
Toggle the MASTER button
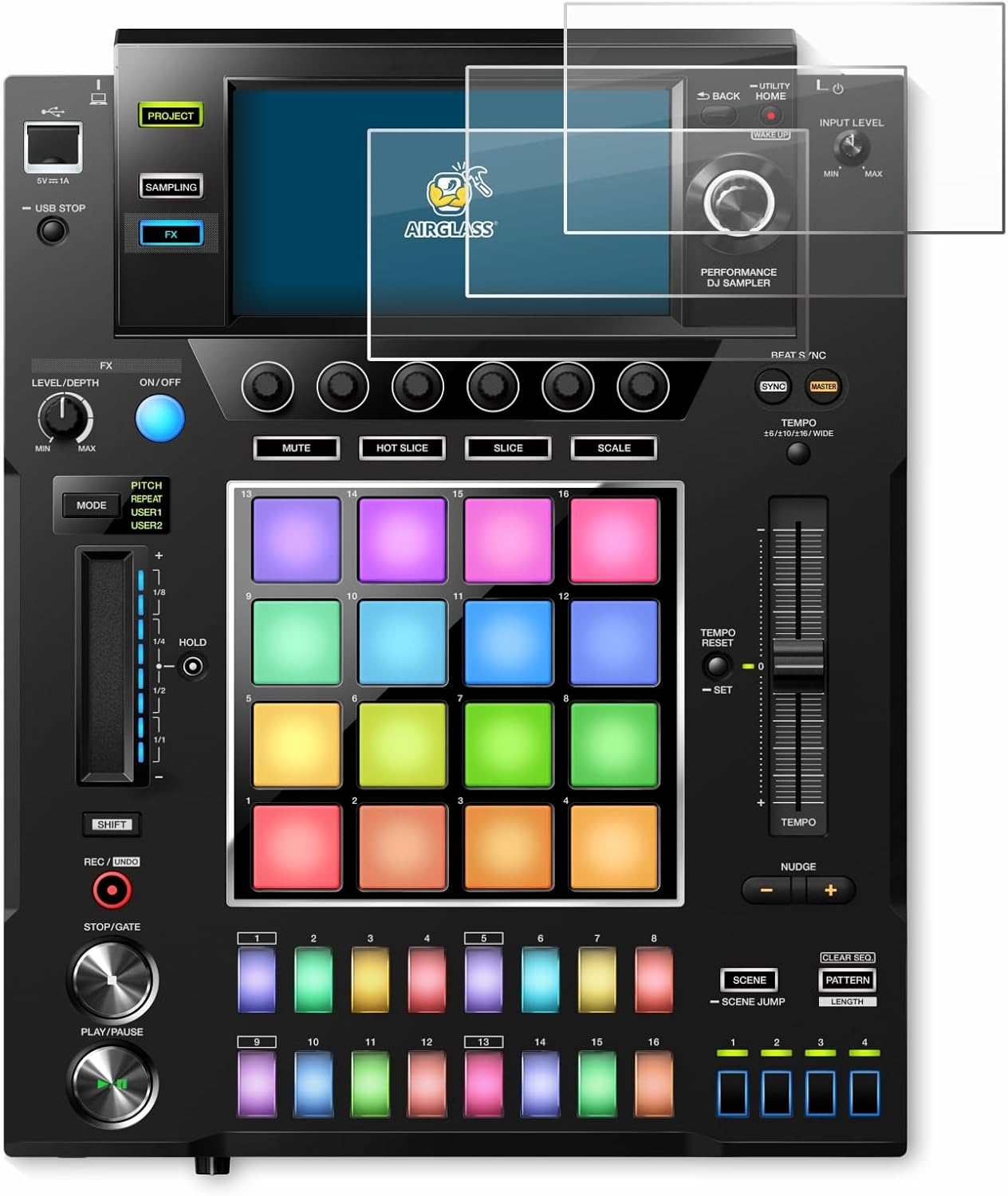(x=824, y=386)
